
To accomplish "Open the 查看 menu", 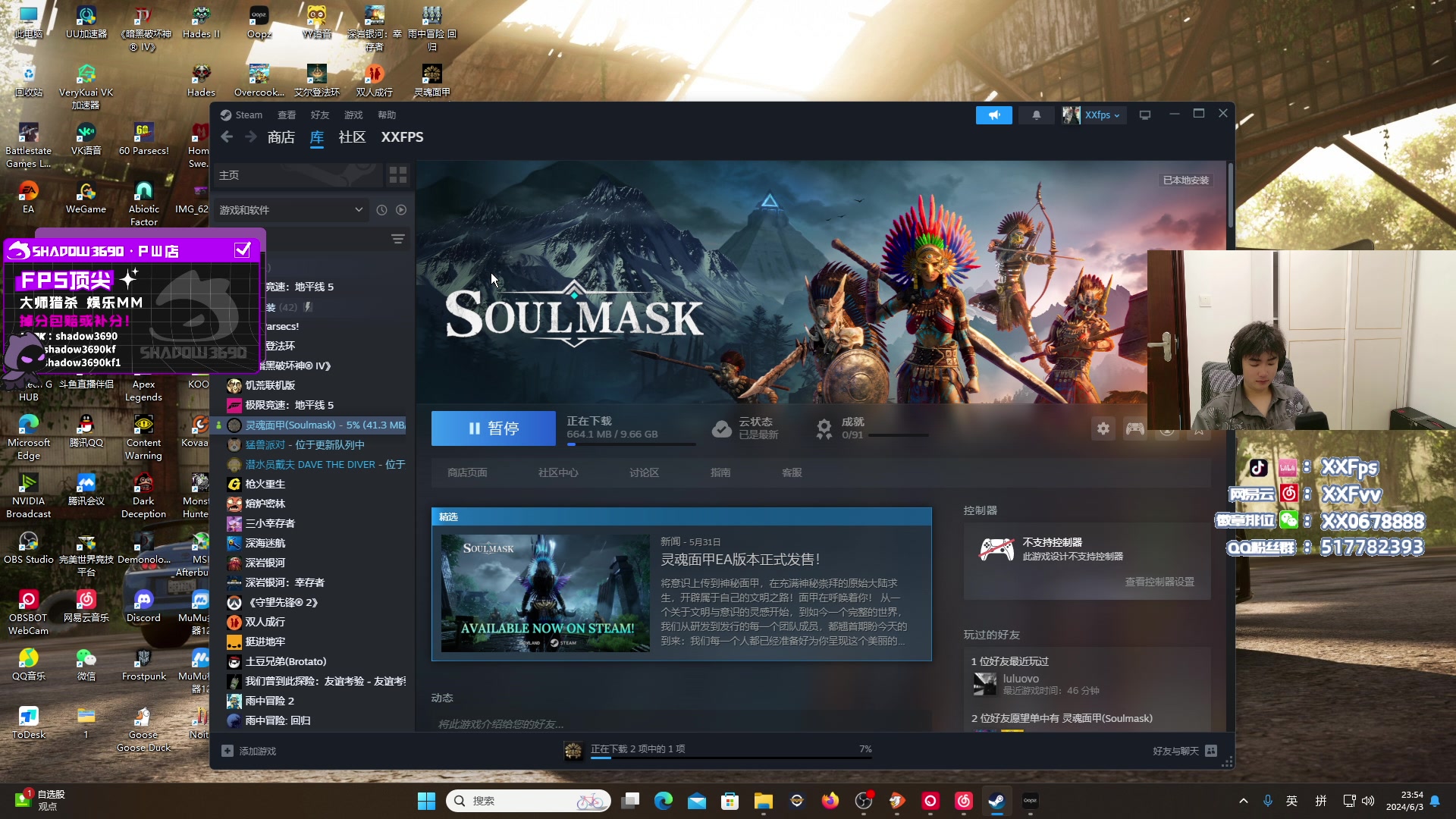I will (287, 115).
